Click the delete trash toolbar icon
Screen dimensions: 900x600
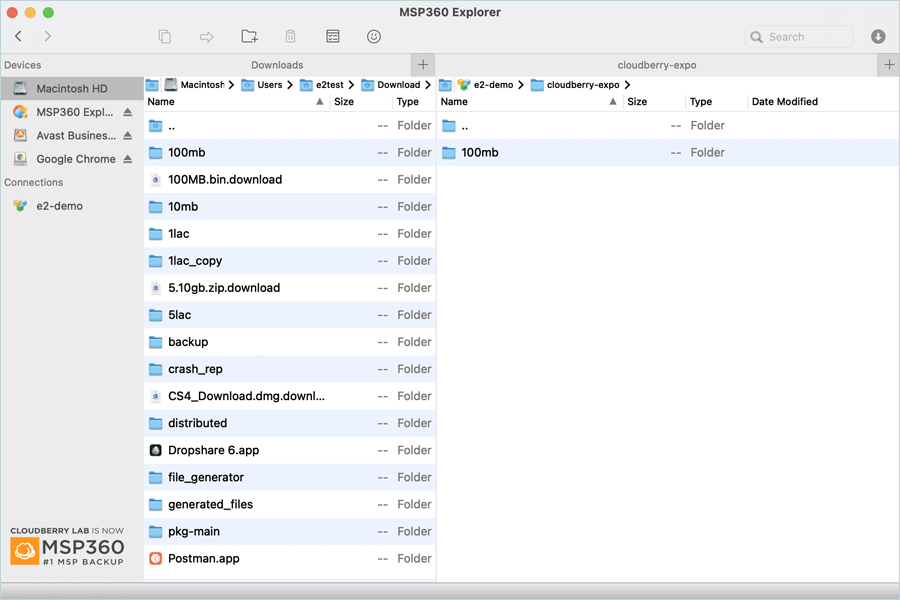(x=291, y=37)
